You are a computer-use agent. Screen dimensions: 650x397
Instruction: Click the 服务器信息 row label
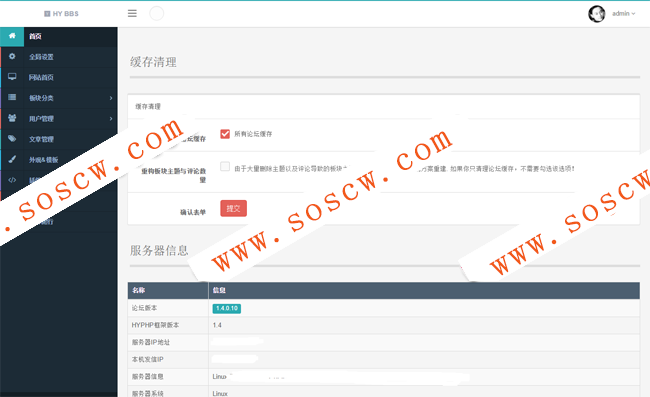pyautogui.click(x=148, y=376)
